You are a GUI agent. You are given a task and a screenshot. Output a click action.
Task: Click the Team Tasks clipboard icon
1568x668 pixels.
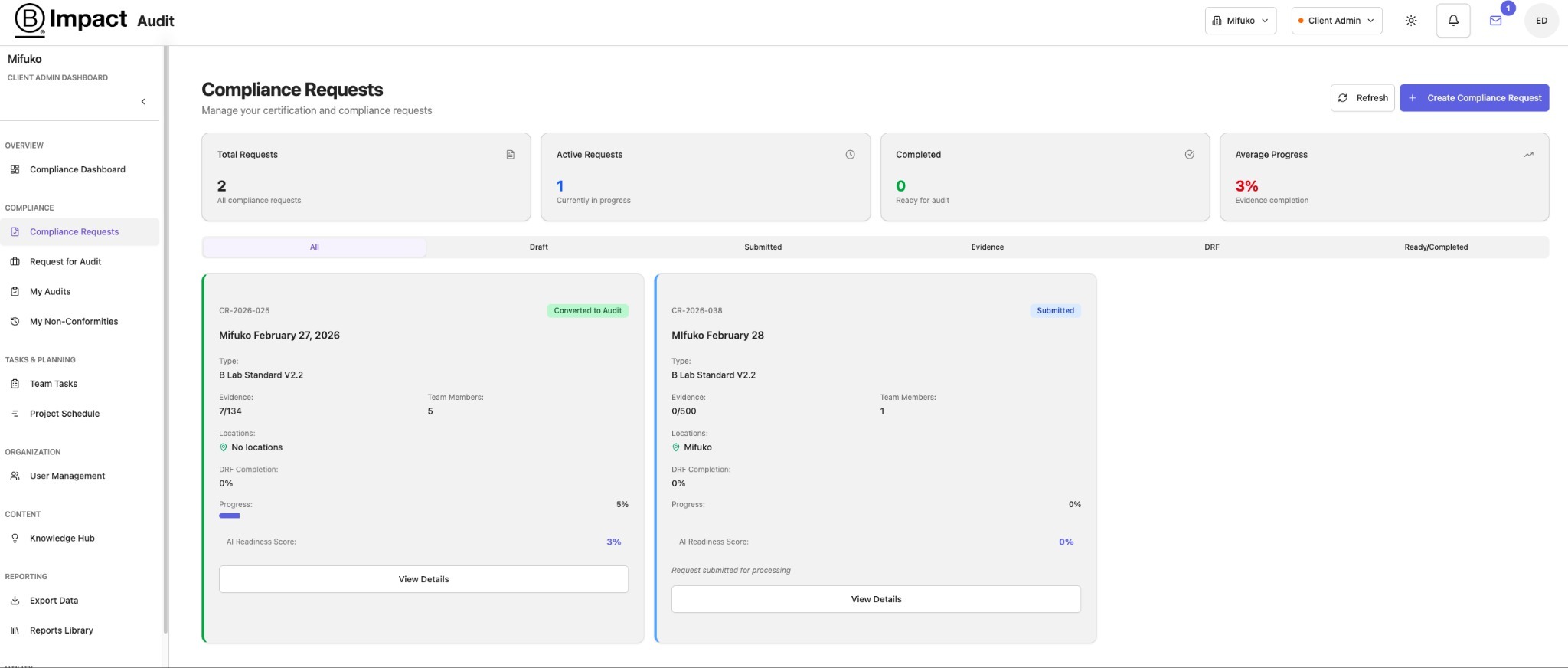tap(15, 383)
